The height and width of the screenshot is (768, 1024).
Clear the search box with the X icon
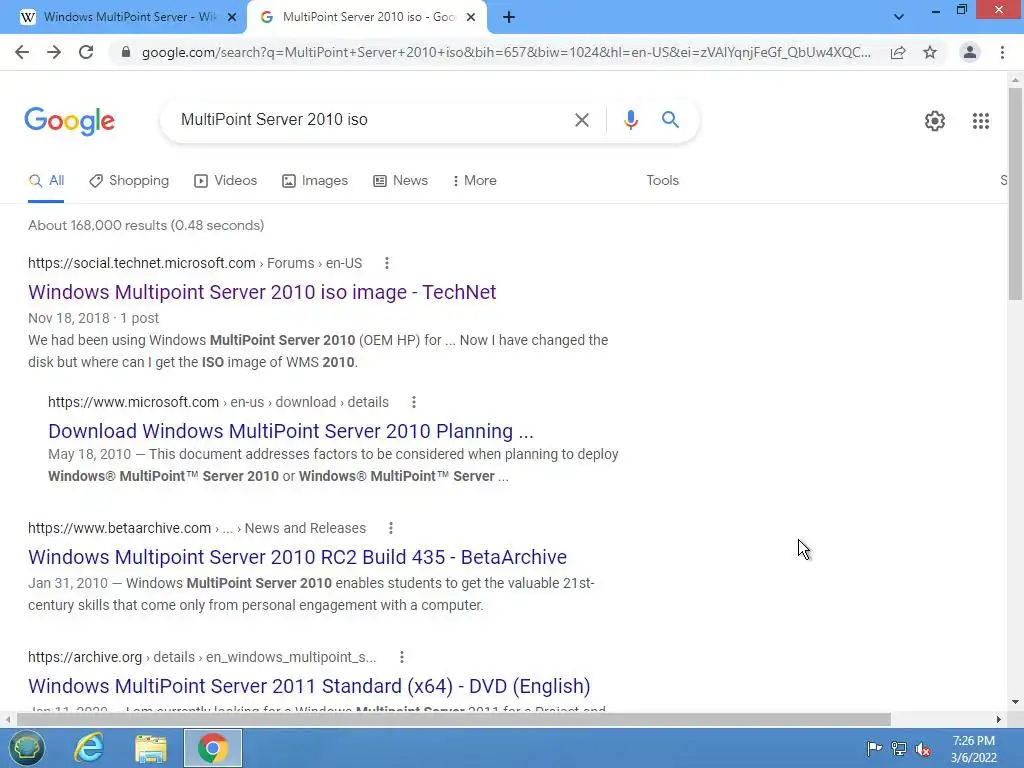(x=581, y=120)
